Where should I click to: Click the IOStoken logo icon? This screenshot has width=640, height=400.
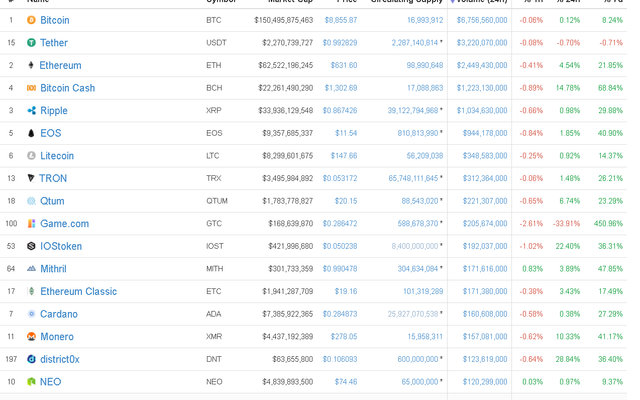tap(31, 246)
